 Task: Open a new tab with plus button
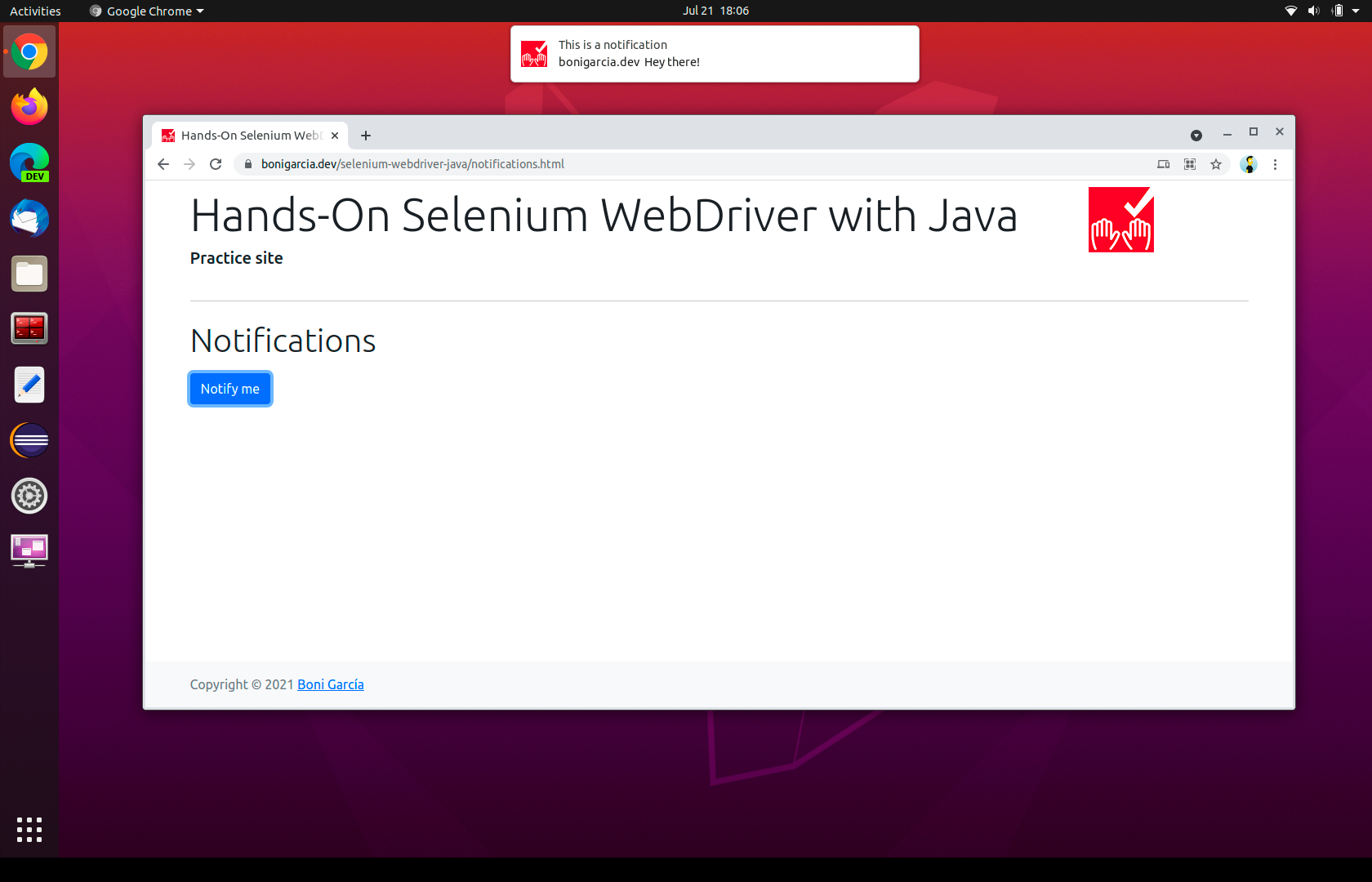pos(366,136)
